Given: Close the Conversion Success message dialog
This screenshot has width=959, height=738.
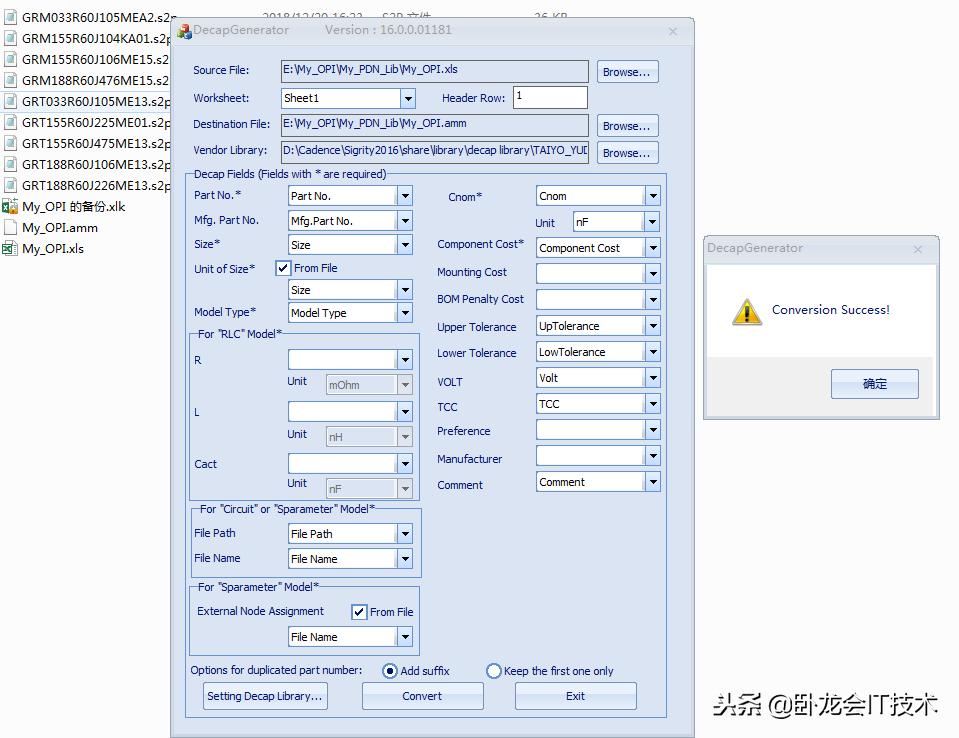Looking at the screenshot, I should pyautogui.click(x=917, y=249).
